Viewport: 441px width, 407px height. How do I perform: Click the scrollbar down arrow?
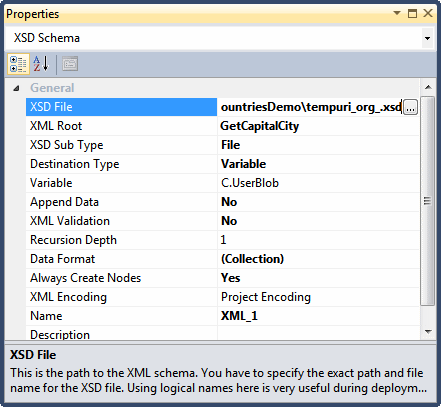(428, 332)
